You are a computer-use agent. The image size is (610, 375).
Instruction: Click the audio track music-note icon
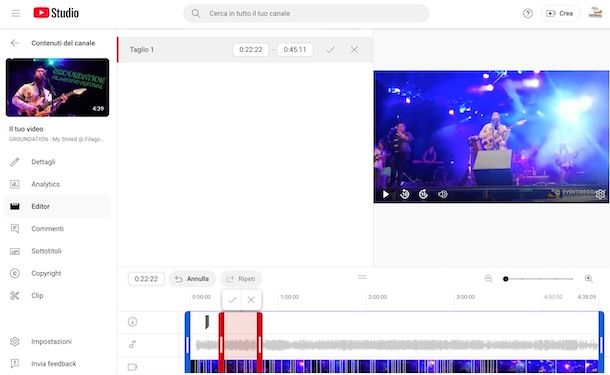[132, 344]
